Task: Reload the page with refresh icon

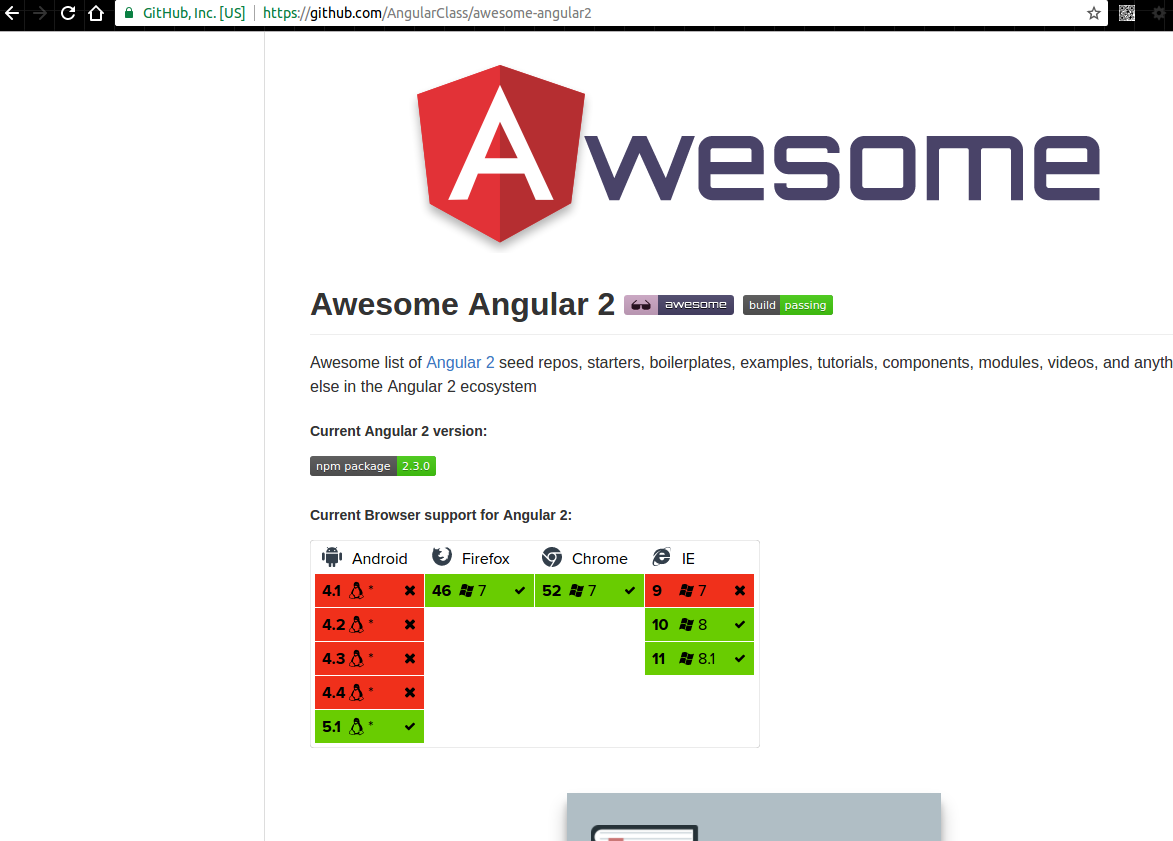Action: pos(68,13)
